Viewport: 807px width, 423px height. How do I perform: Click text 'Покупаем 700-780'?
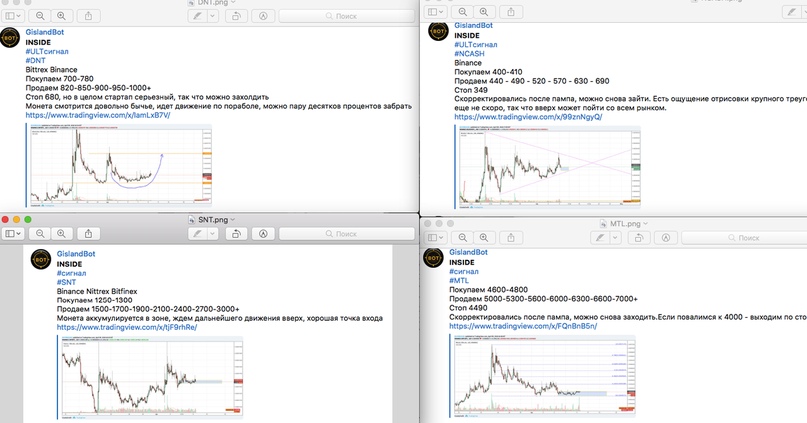point(60,79)
